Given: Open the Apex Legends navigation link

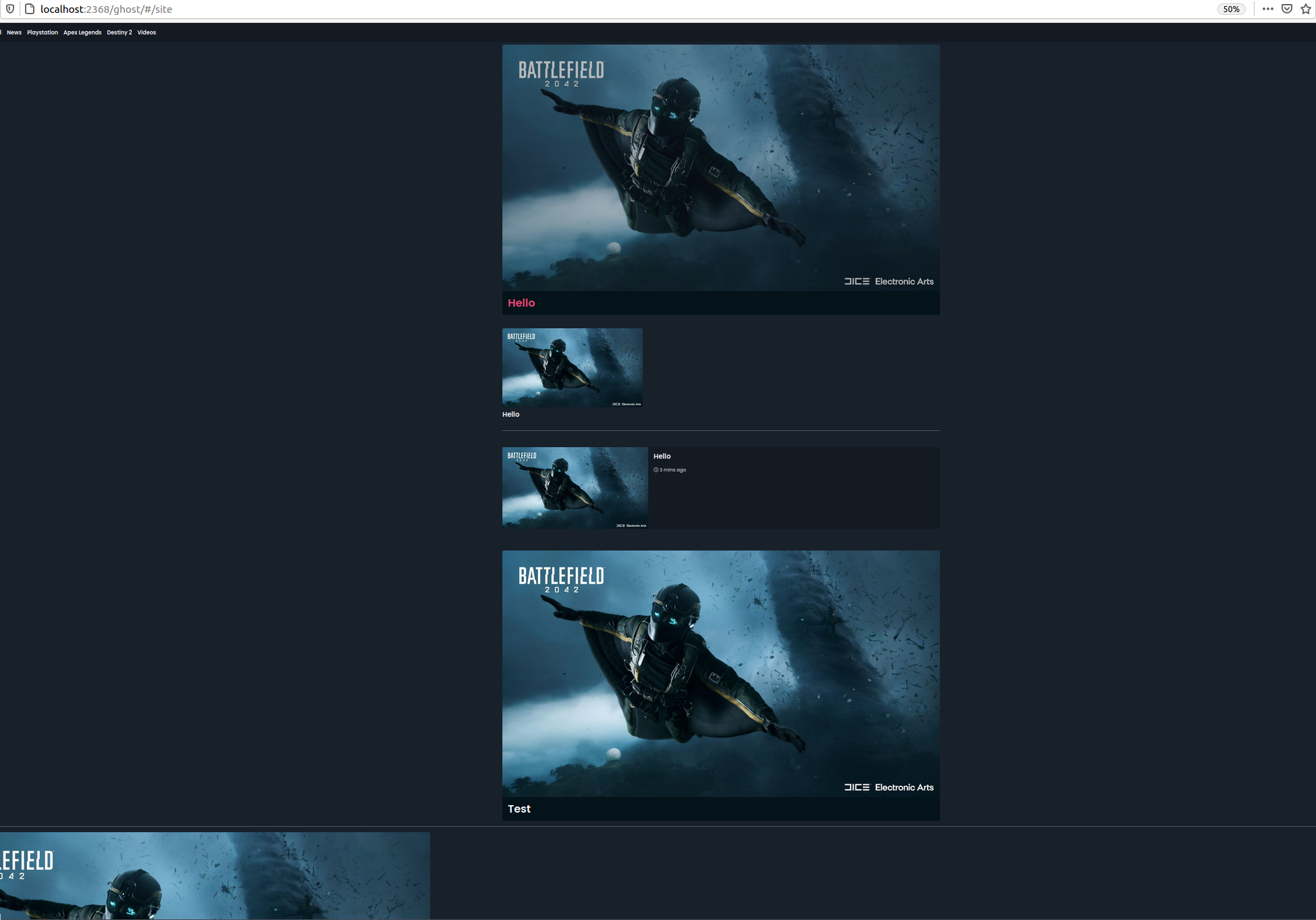Looking at the screenshot, I should tap(82, 32).
